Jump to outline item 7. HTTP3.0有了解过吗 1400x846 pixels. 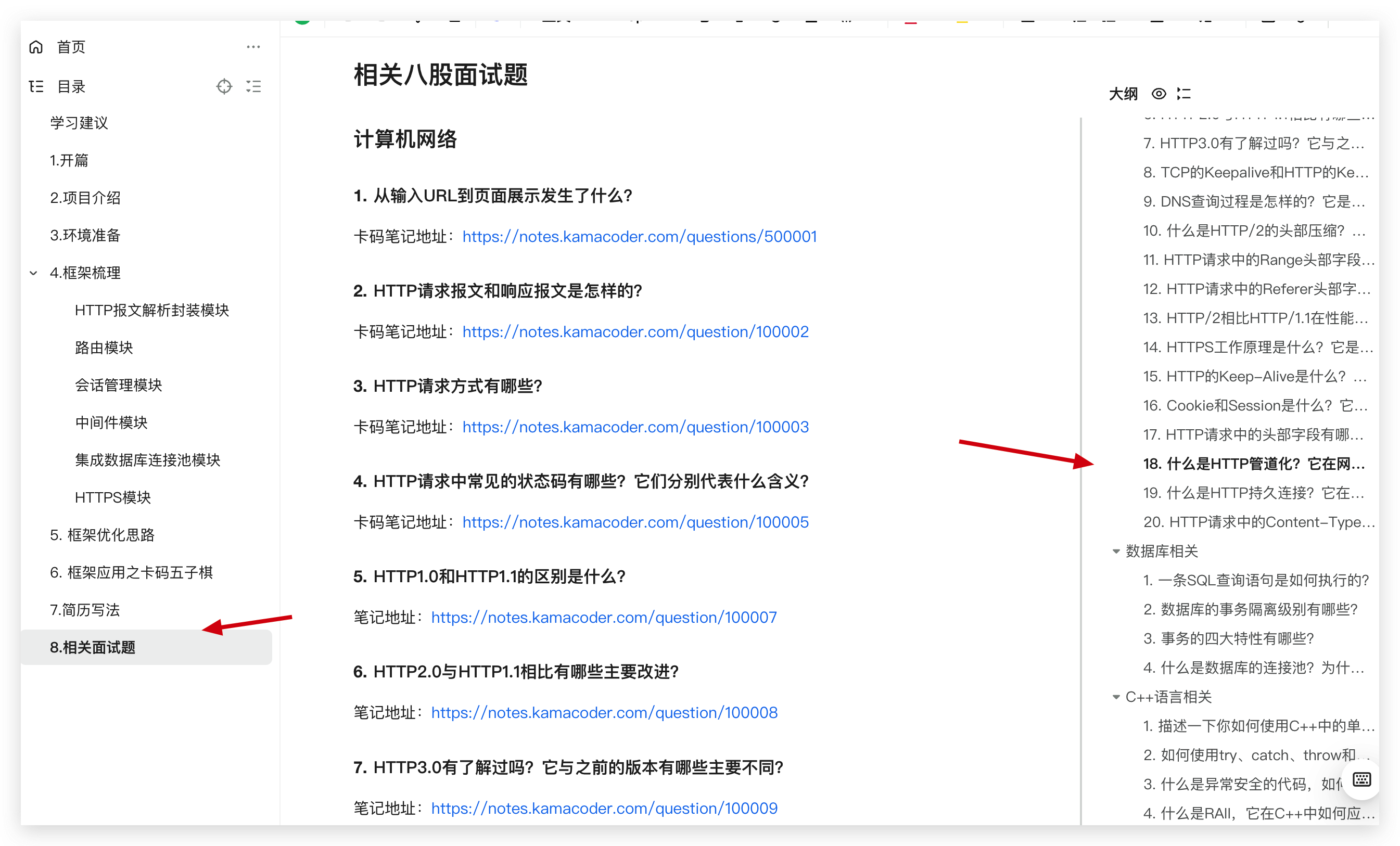pyautogui.click(x=1254, y=143)
